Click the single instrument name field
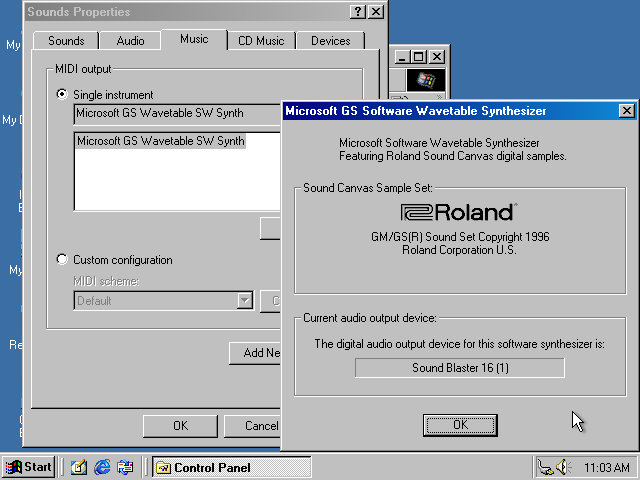640x480 pixels. 177,114
